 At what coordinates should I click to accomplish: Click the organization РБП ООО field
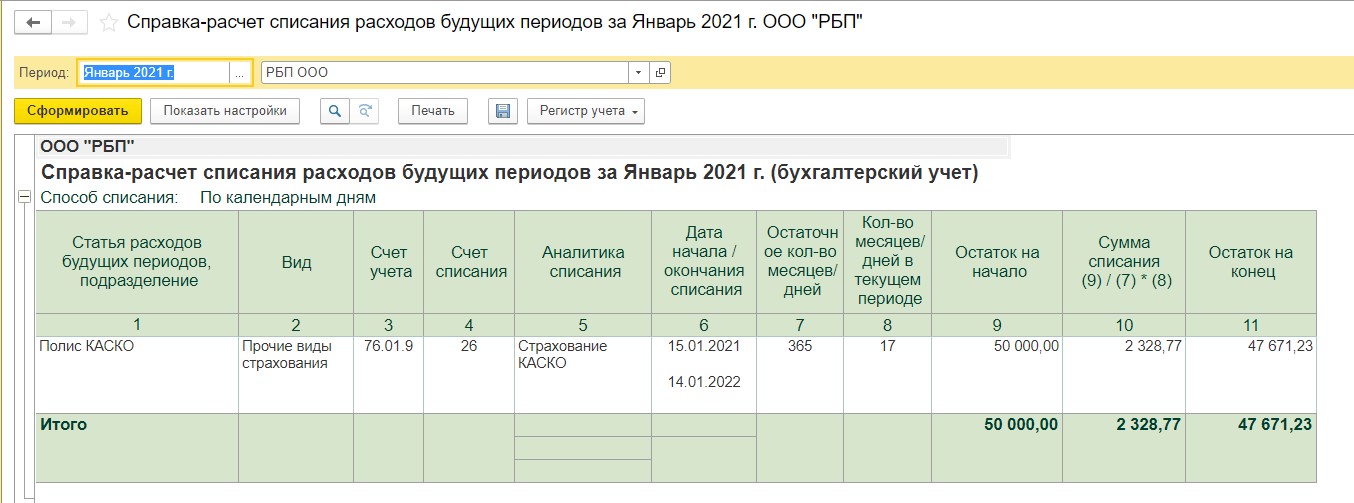(444, 72)
